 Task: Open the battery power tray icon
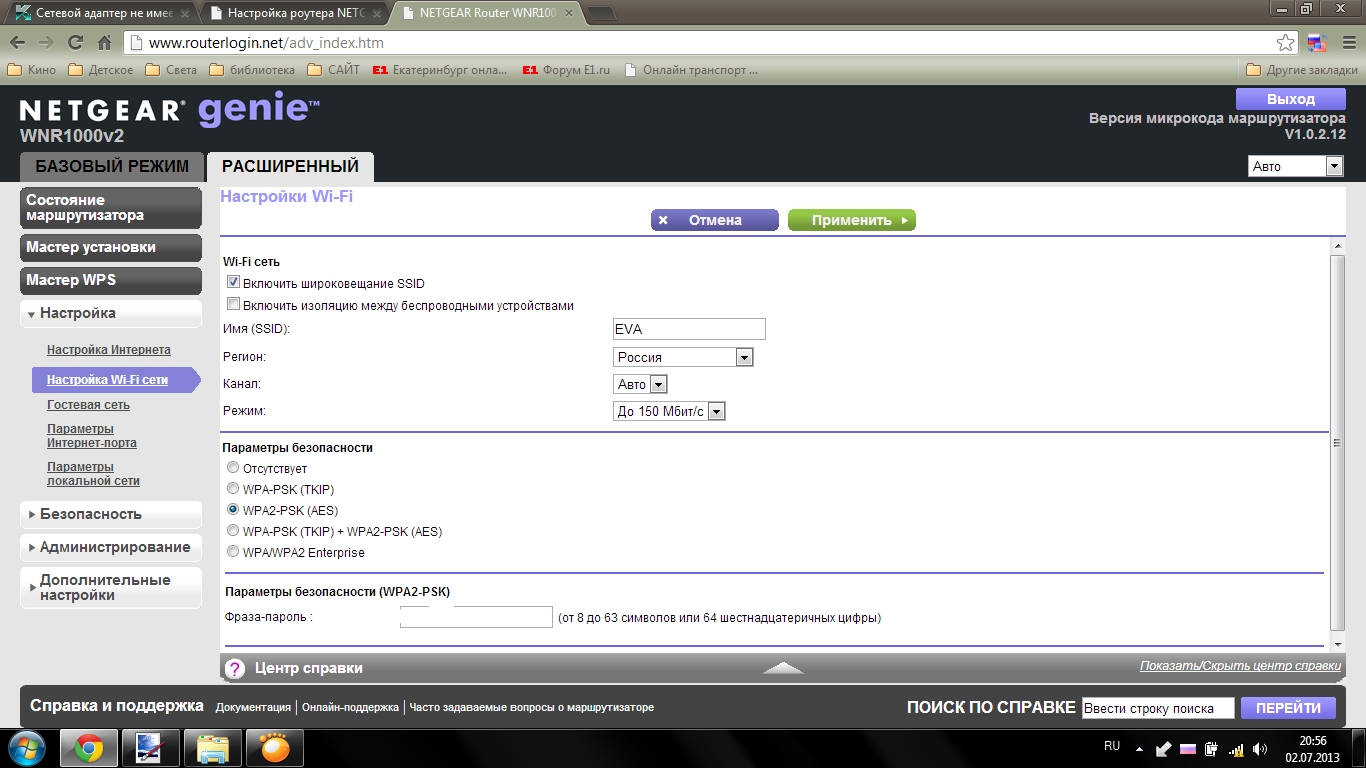[x=1212, y=748]
